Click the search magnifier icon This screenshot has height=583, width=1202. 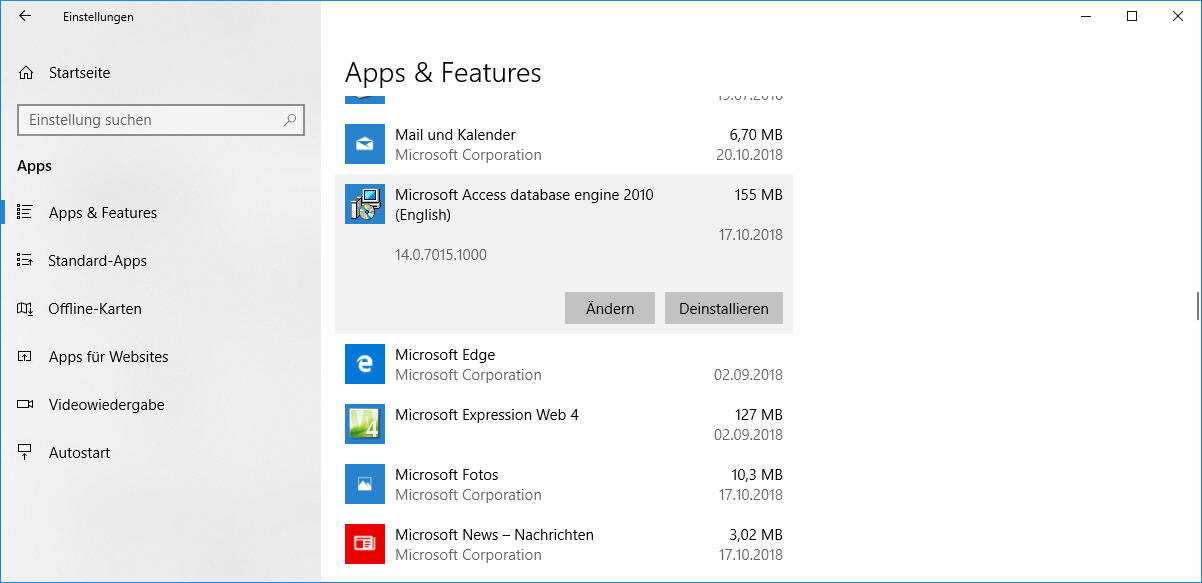point(290,120)
